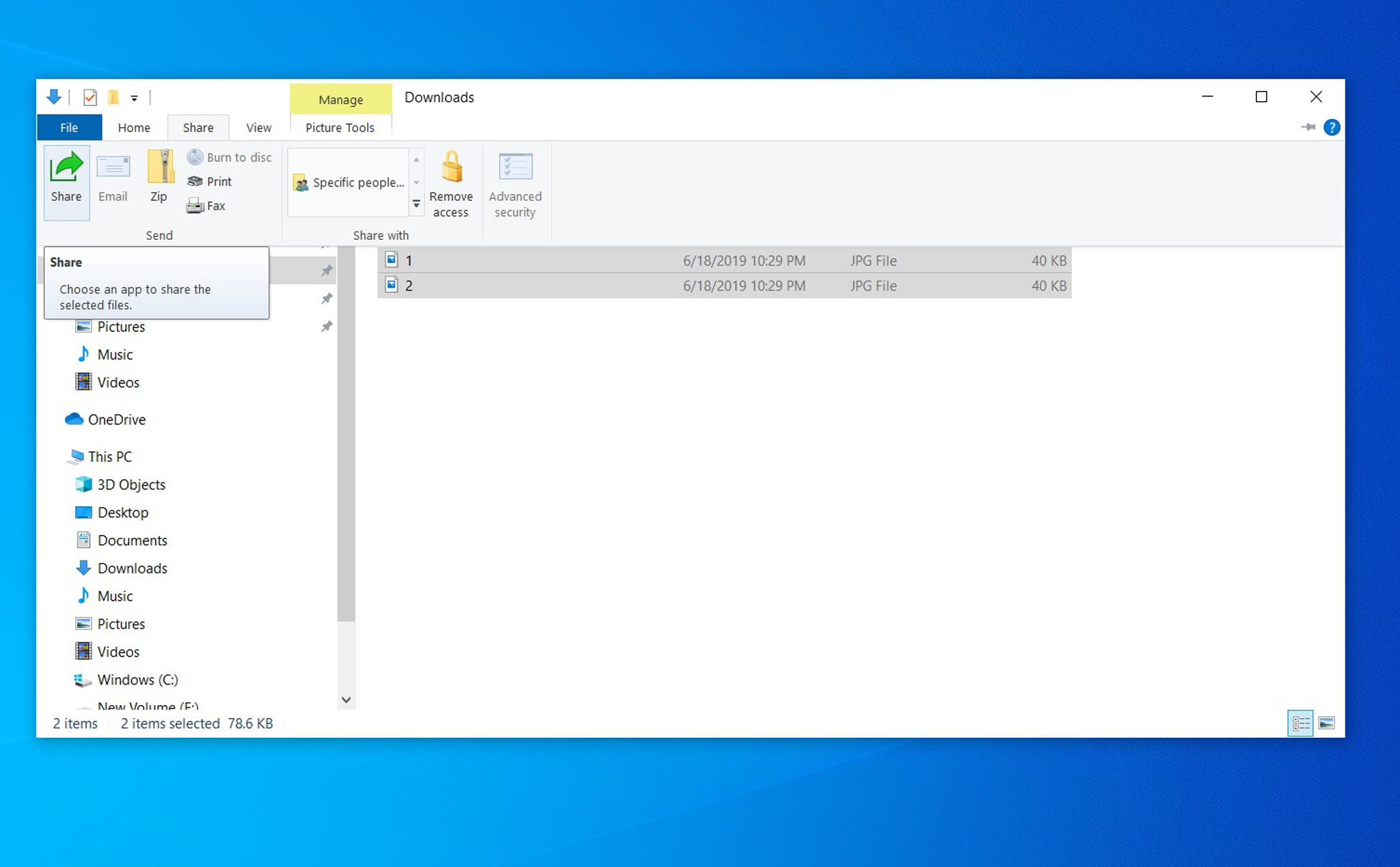Viewport: 1400px width, 867px height.
Task: Email the selected files
Action: click(x=112, y=180)
